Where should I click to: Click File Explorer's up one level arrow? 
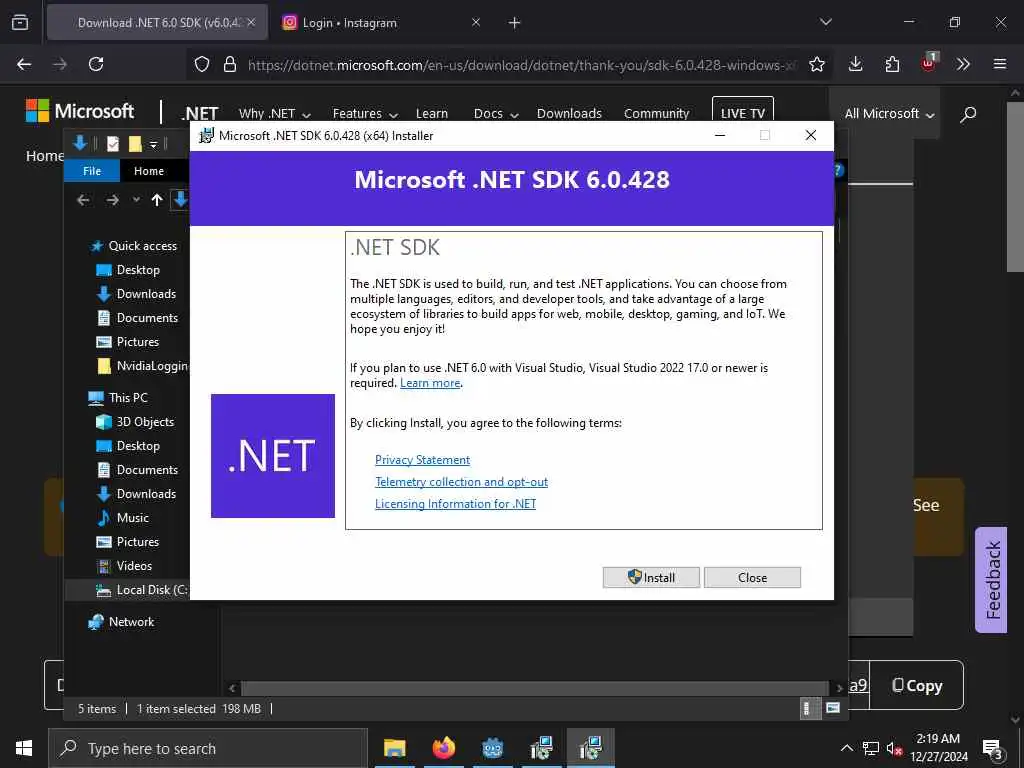coord(157,200)
